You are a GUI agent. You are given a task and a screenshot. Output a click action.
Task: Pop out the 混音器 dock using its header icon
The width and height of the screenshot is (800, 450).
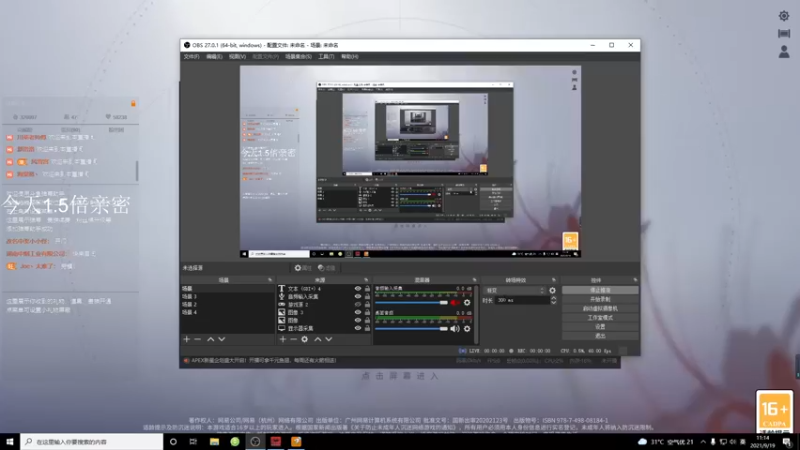coord(474,280)
